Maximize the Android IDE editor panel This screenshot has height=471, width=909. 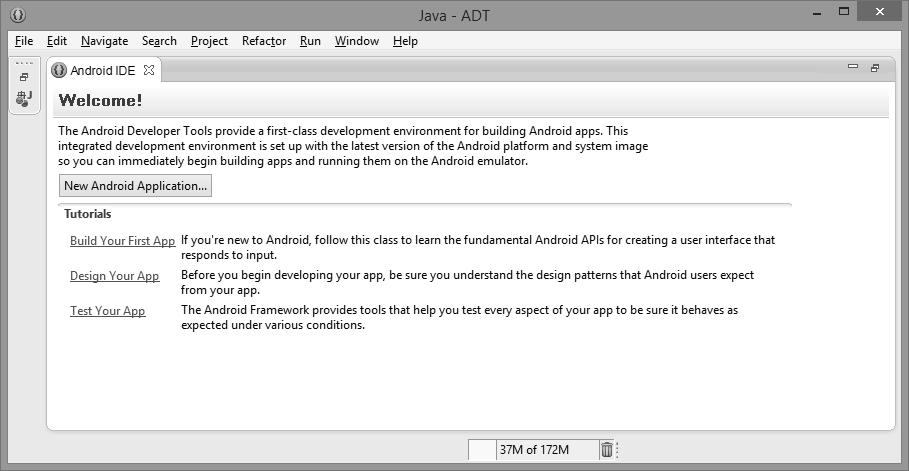pos(875,68)
